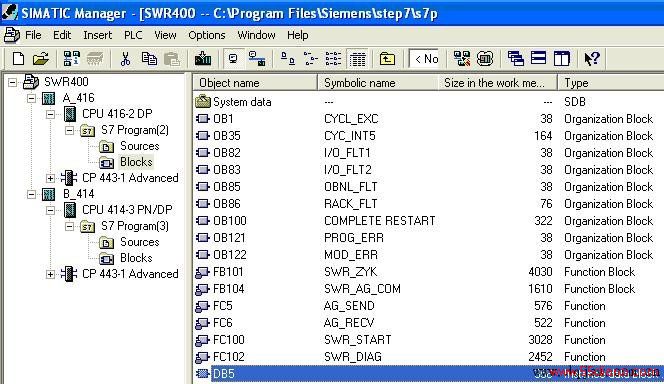Click the RACK_FLT symbolic name
This screenshot has width=664, height=384.
pos(351,204)
